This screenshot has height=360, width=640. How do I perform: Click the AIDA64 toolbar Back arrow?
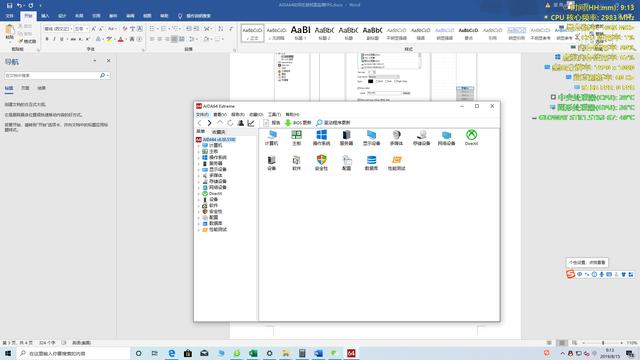click(200, 123)
